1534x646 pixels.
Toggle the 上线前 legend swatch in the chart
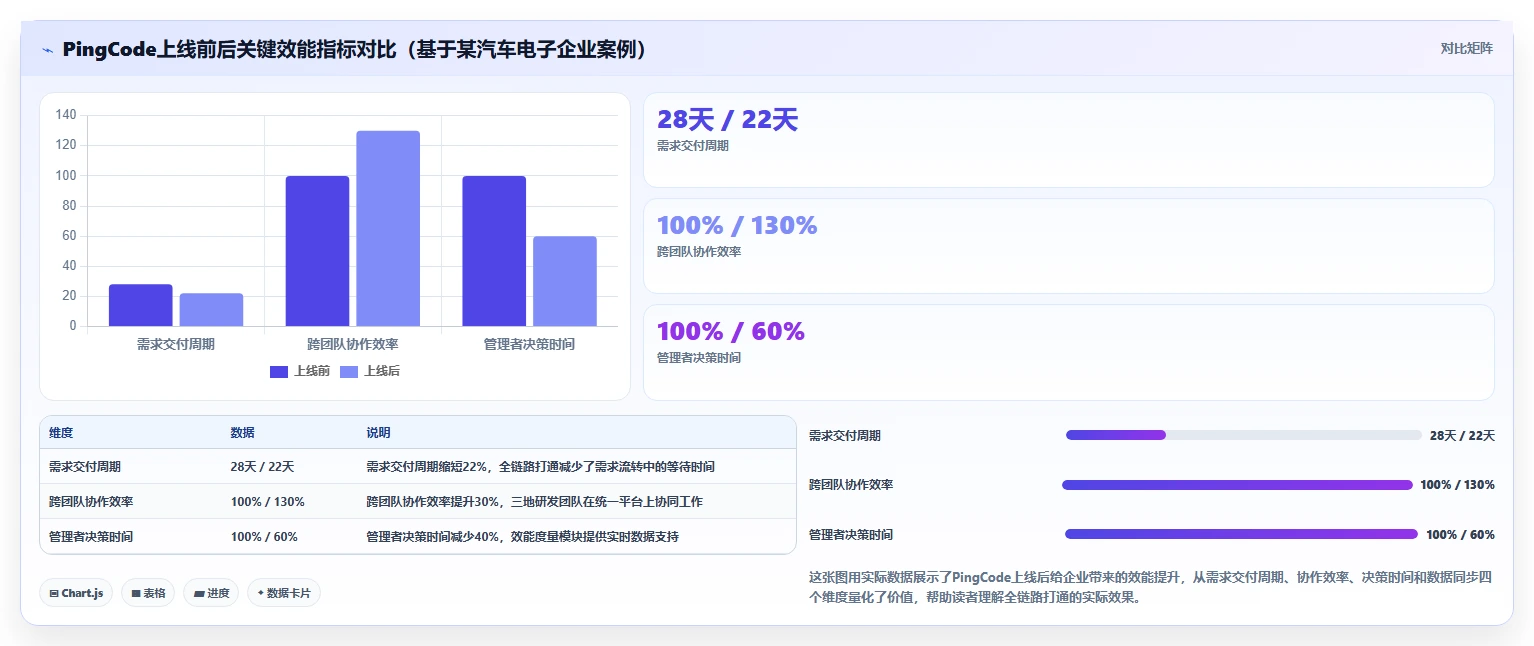[x=279, y=372]
